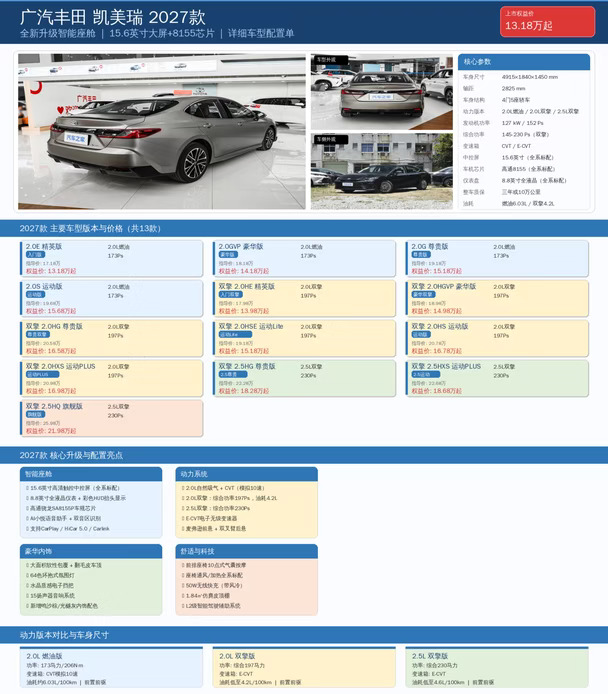608x694 pixels.
Task: Click 权益价 13.18万起 in the 2.0E card
Action: tap(51, 271)
